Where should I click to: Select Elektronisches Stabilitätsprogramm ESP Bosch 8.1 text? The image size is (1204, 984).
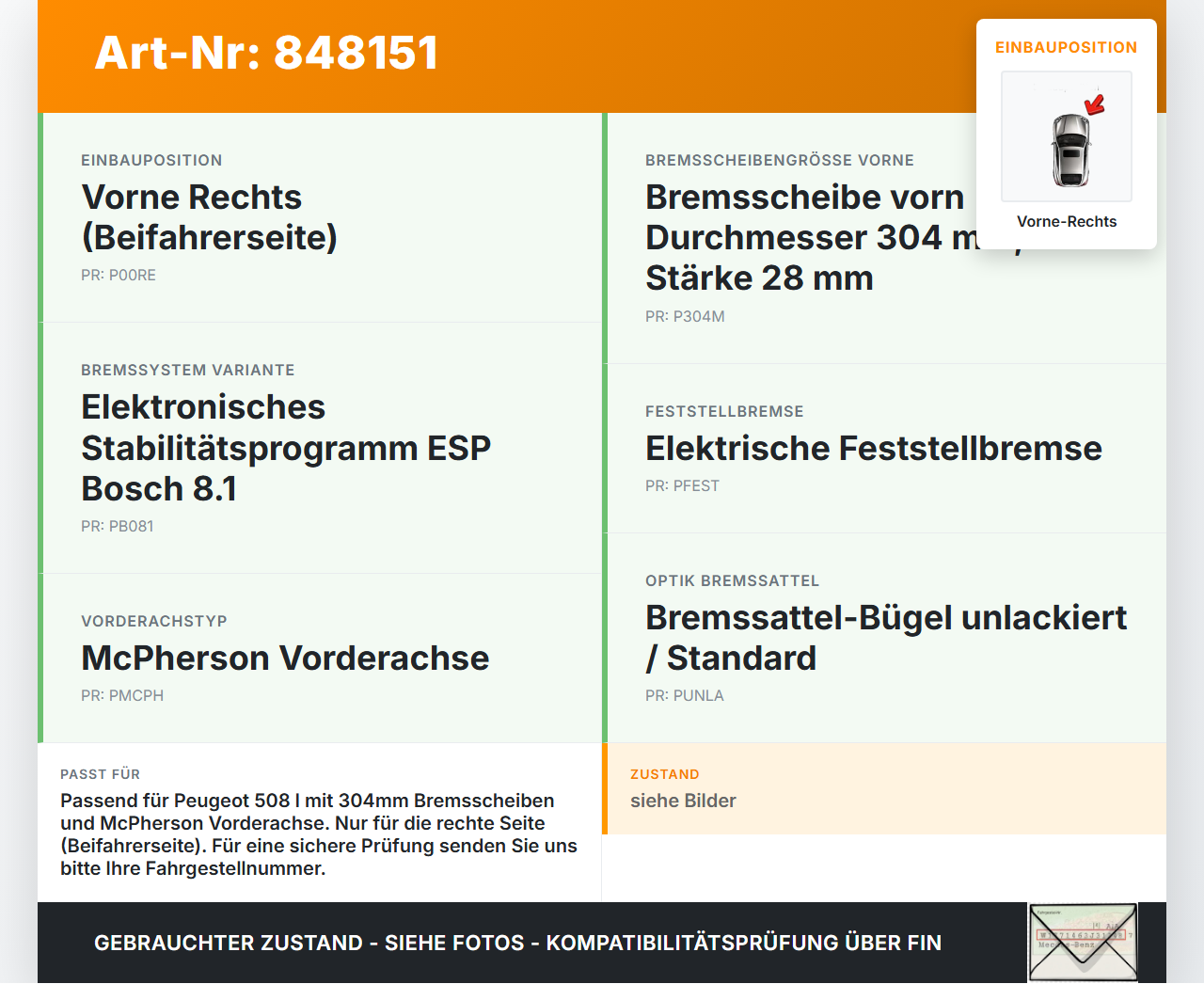(286, 448)
